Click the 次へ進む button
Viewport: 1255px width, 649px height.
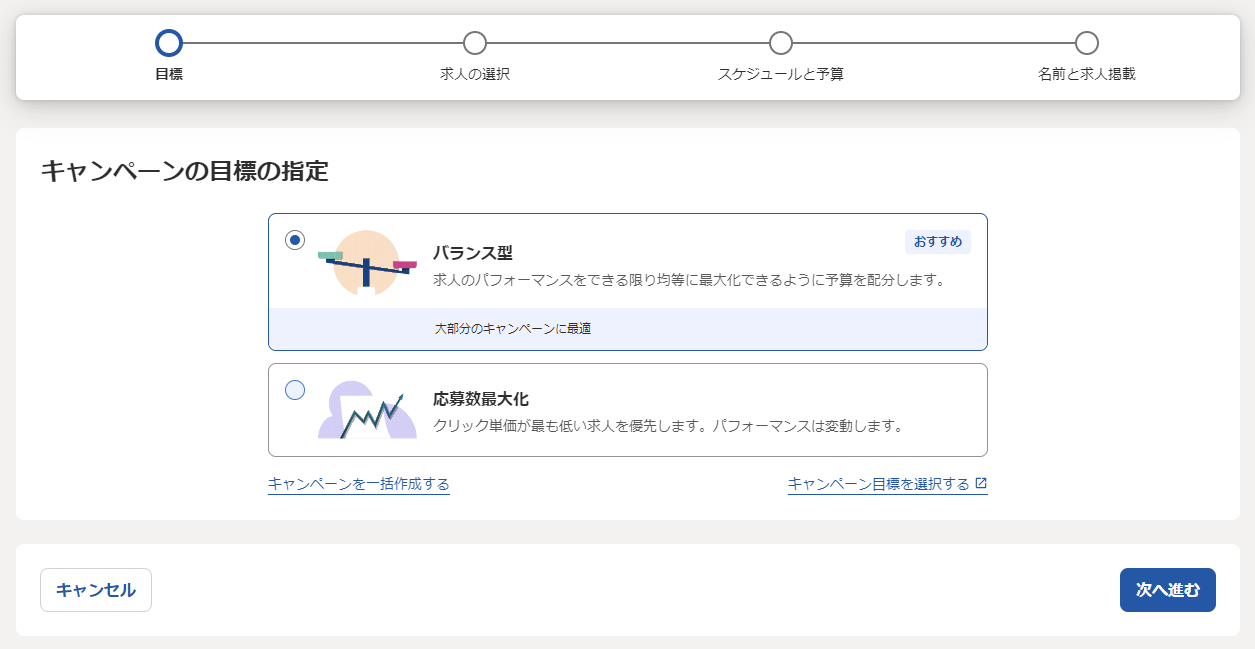[1168, 590]
